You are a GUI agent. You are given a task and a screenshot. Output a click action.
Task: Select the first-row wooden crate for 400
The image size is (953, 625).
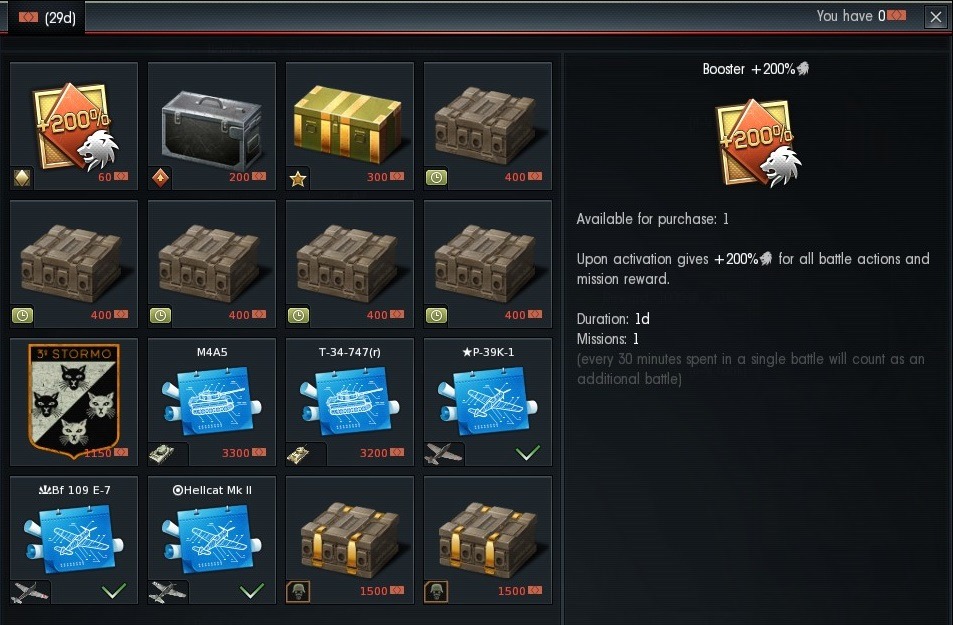488,126
